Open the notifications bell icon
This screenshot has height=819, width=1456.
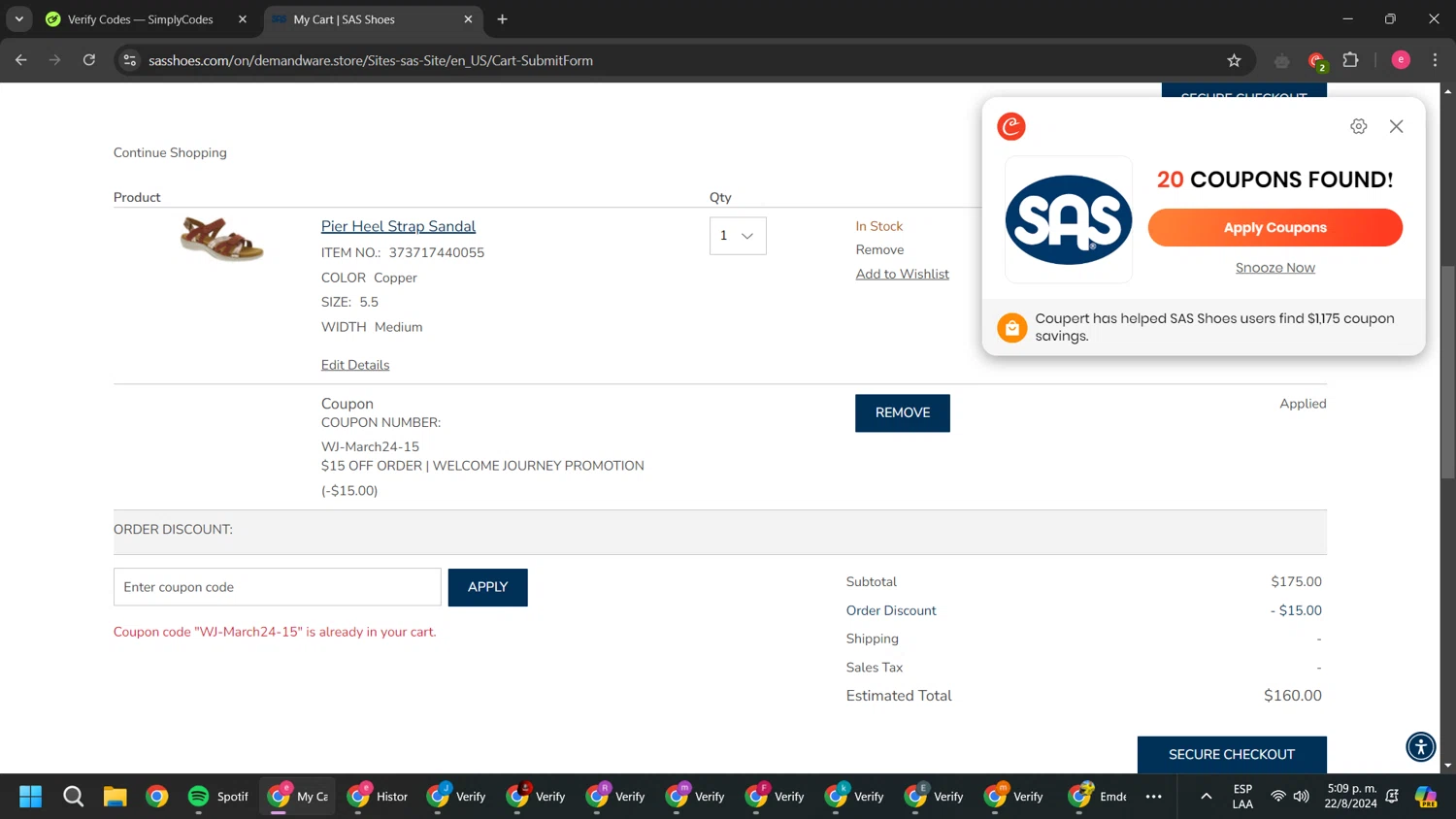1392,797
